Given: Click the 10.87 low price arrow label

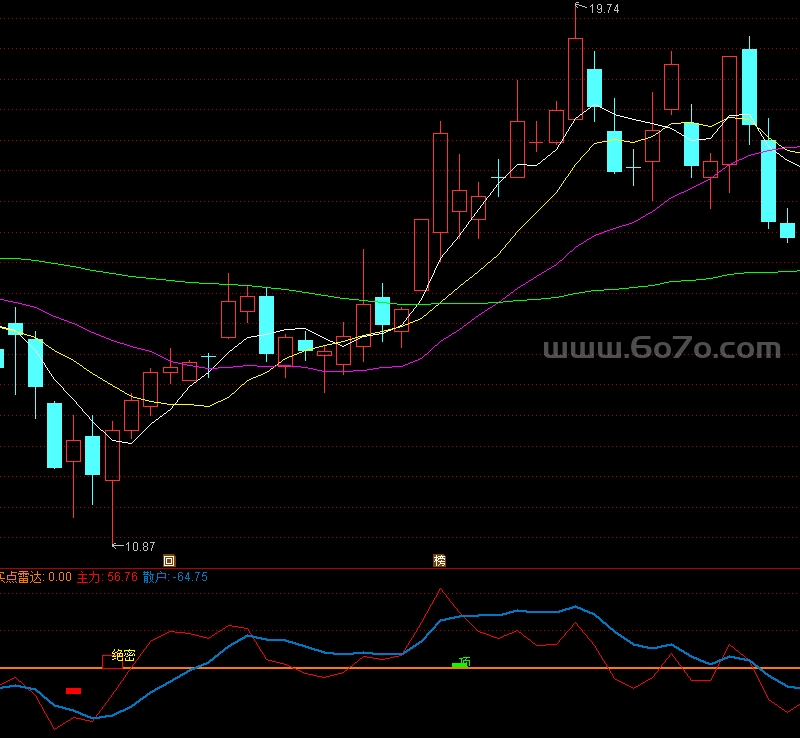Looking at the screenshot, I should click(134, 547).
